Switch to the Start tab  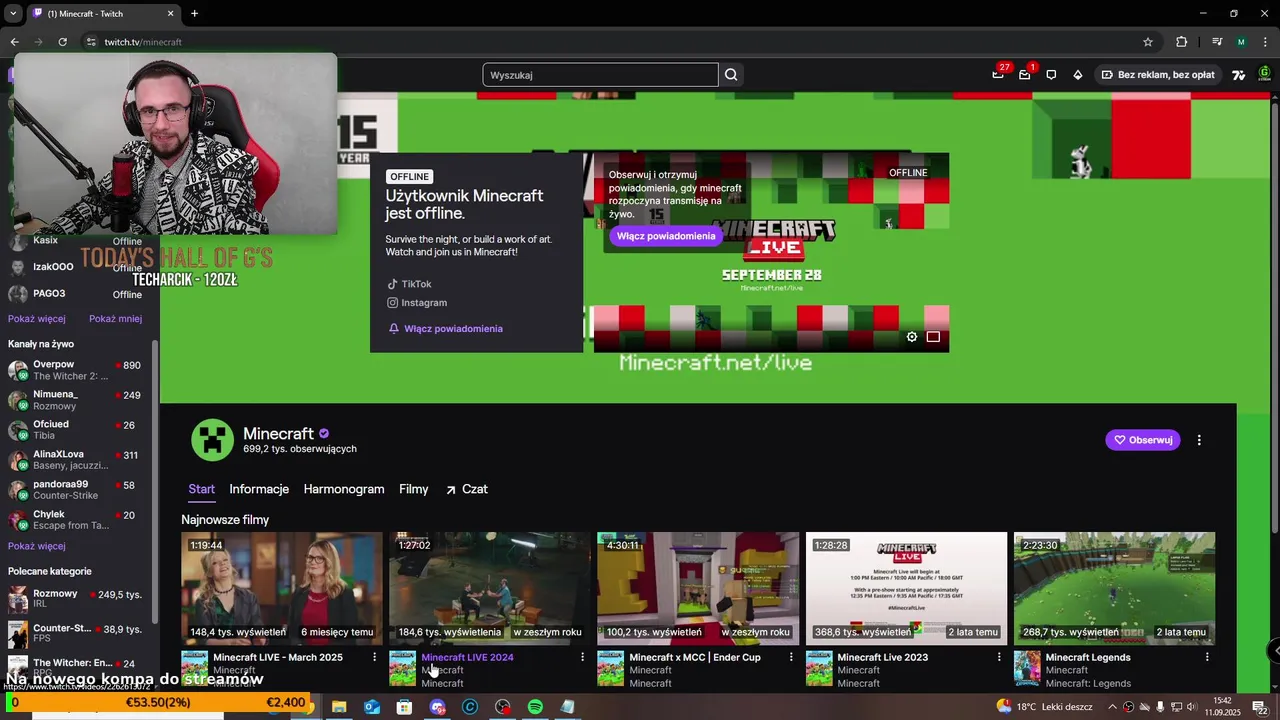click(x=202, y=489)
